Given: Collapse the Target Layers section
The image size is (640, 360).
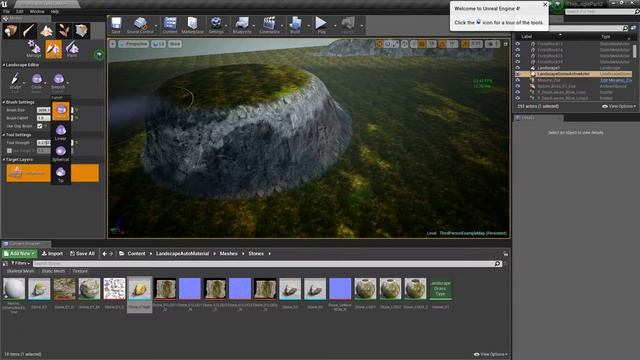Looking at the screenshot, I should (4, 160).
